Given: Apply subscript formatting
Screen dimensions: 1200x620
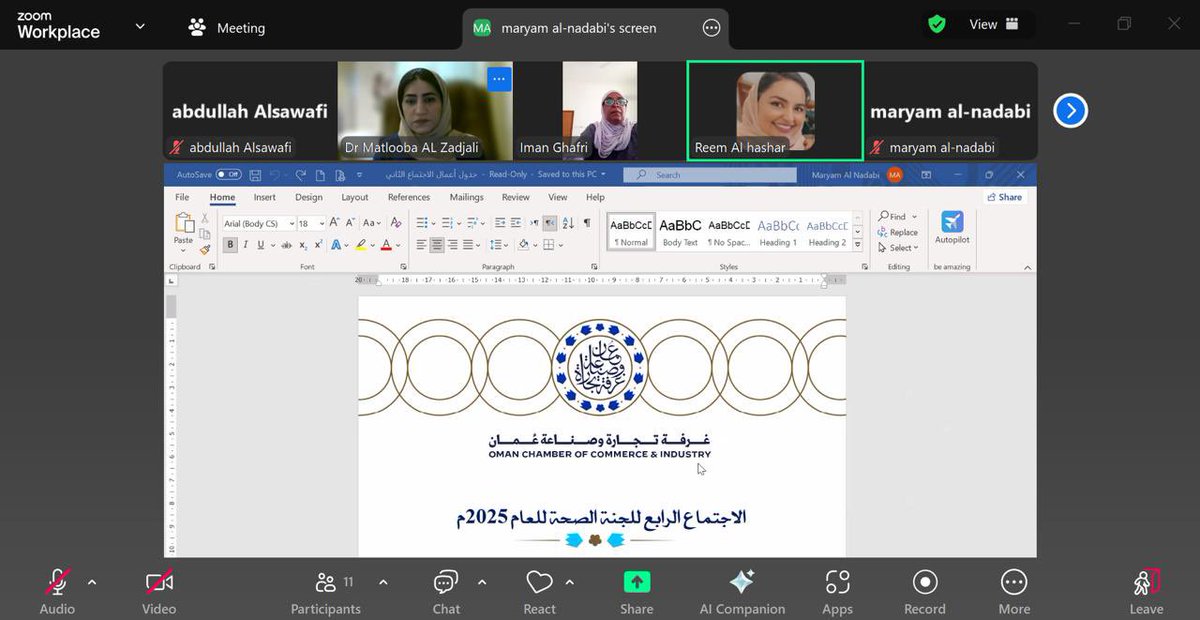Looking at the screenshot, I should pos(303,246).
